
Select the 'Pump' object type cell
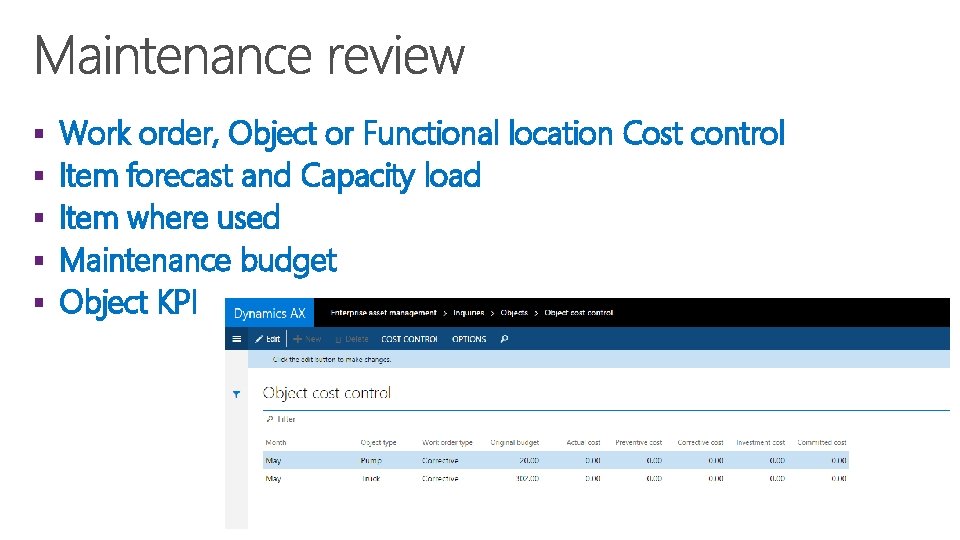click(371, 460)
